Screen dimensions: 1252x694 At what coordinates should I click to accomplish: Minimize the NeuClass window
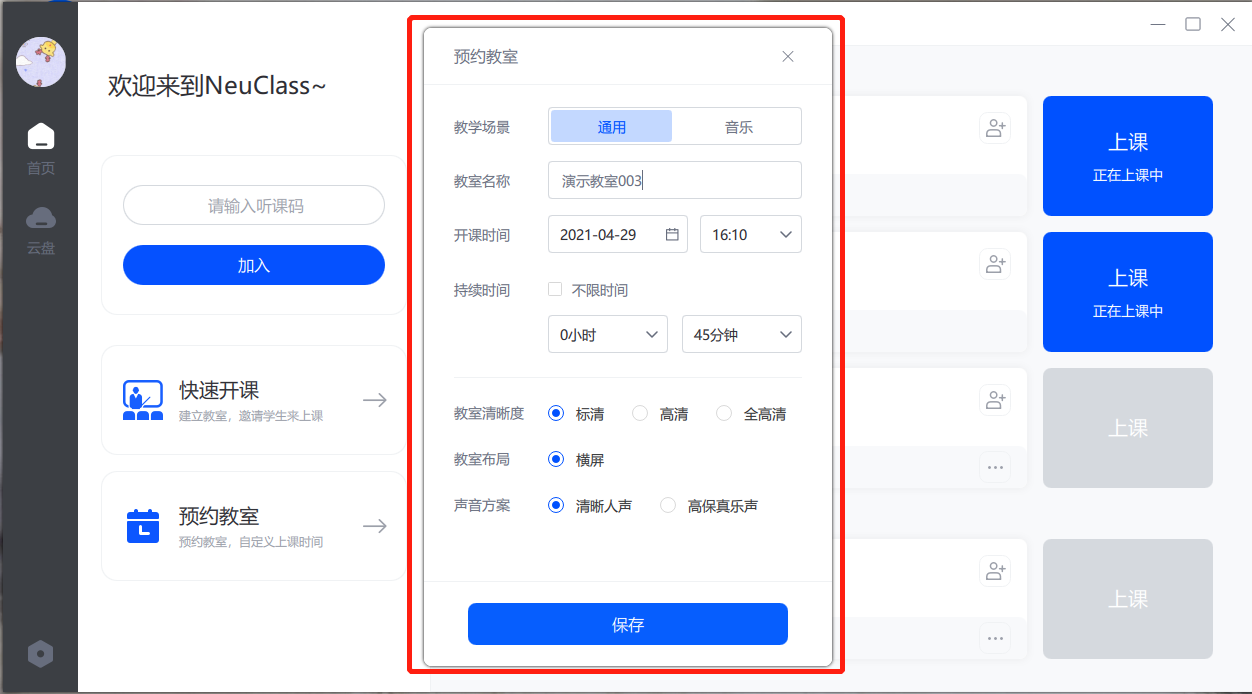[1158, 24]
